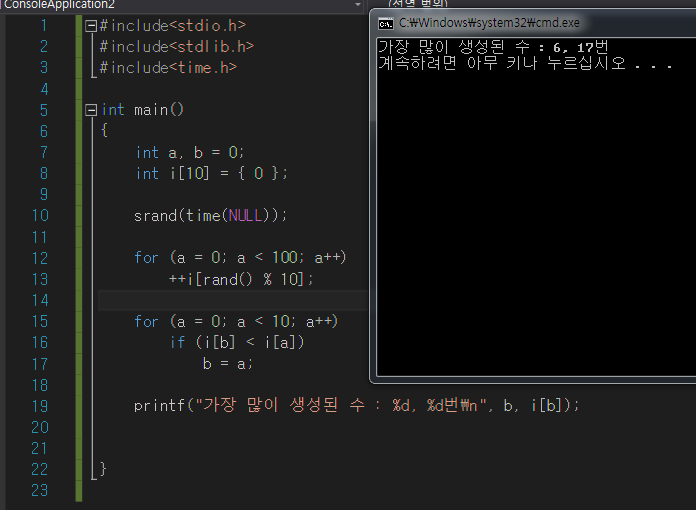Click line number 10 in the gutter
The width and height of the screenshot is (696, 510).
[40, 215]
